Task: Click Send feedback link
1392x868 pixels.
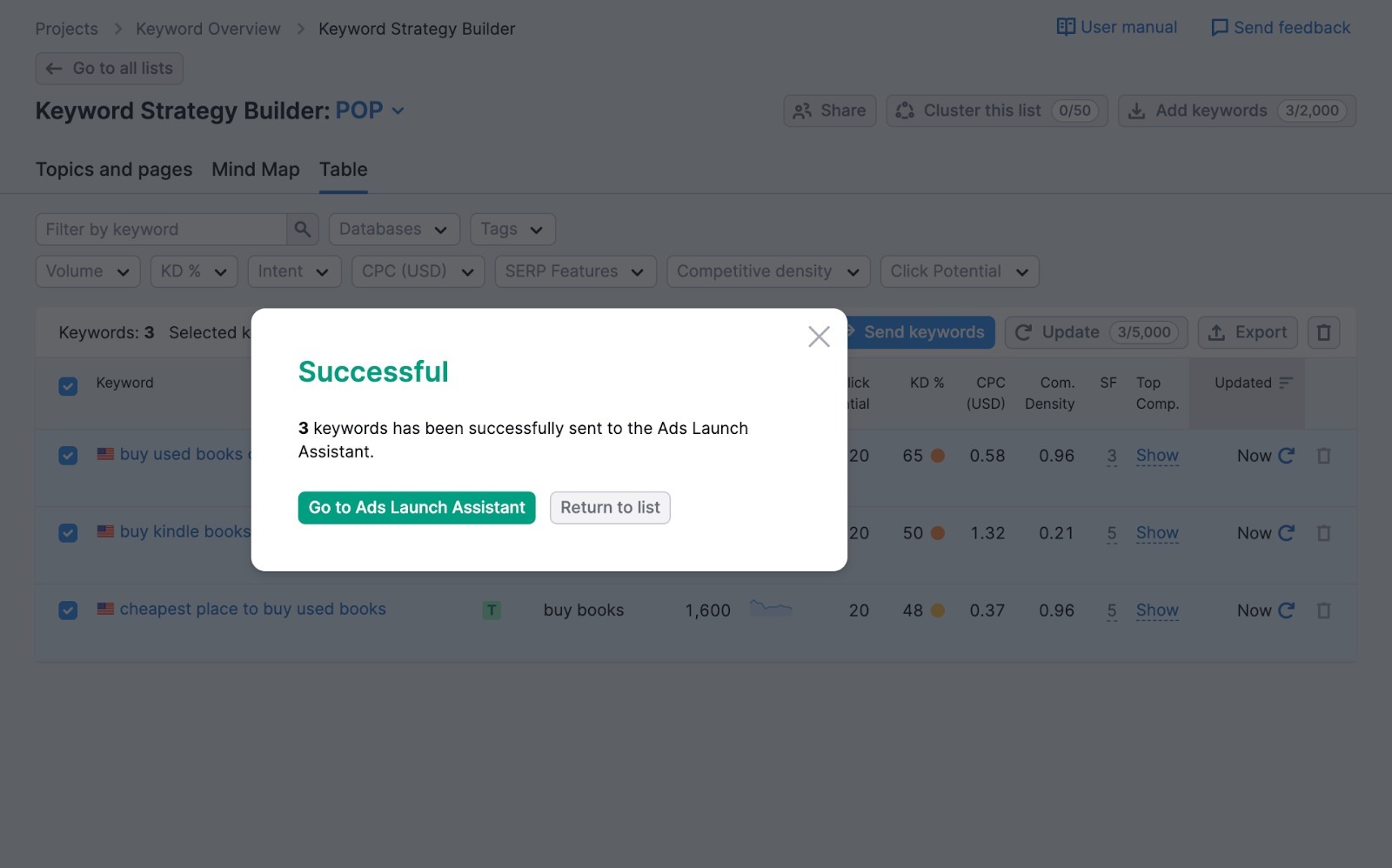Action: (1281, 28)
